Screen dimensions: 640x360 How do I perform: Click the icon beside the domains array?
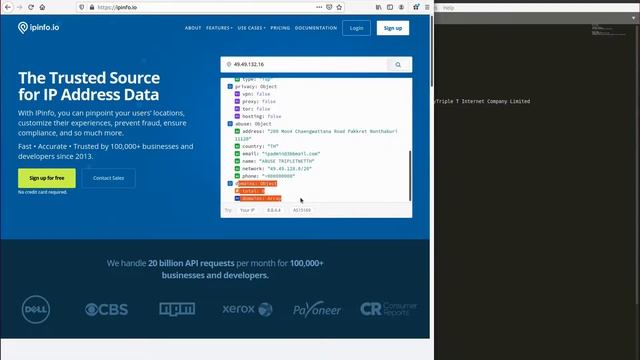coord(237,198)
